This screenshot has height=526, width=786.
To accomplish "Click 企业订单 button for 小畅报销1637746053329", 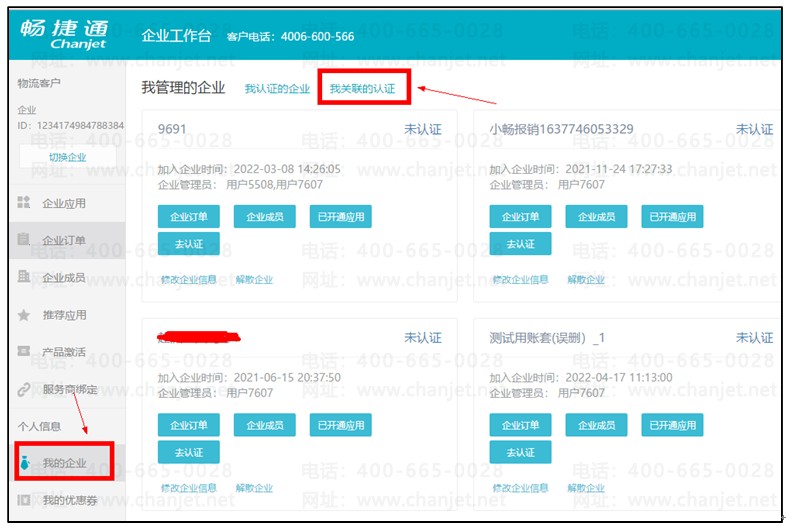I will click(x=520, y=217).
